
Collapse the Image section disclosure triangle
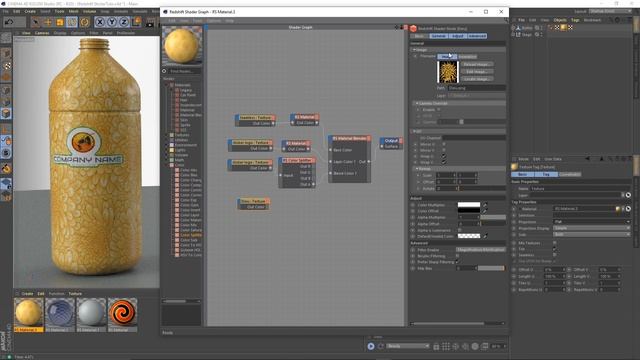[414, 50]
